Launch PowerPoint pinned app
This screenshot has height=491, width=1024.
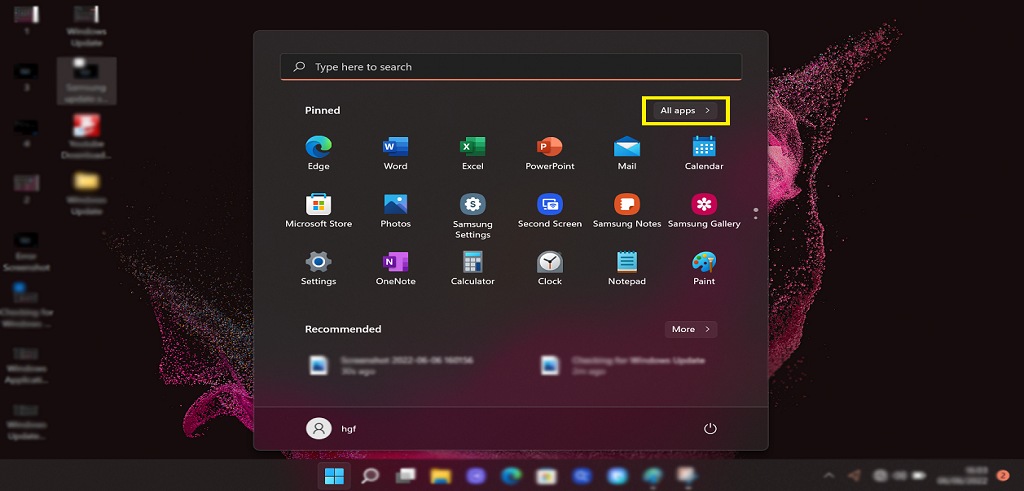[x=550, y=153]
